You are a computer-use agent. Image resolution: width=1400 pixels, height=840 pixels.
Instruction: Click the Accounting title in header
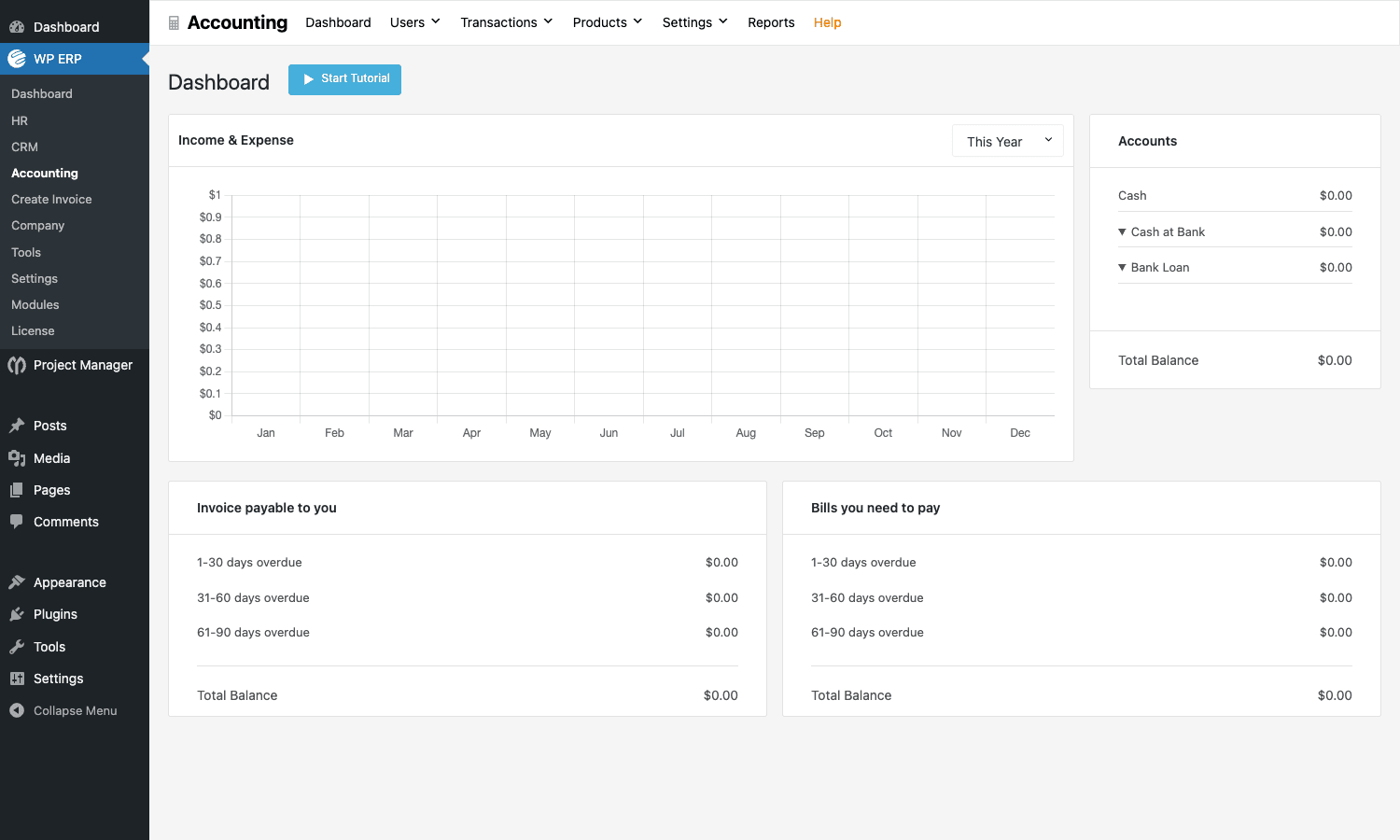coord(237,22)
